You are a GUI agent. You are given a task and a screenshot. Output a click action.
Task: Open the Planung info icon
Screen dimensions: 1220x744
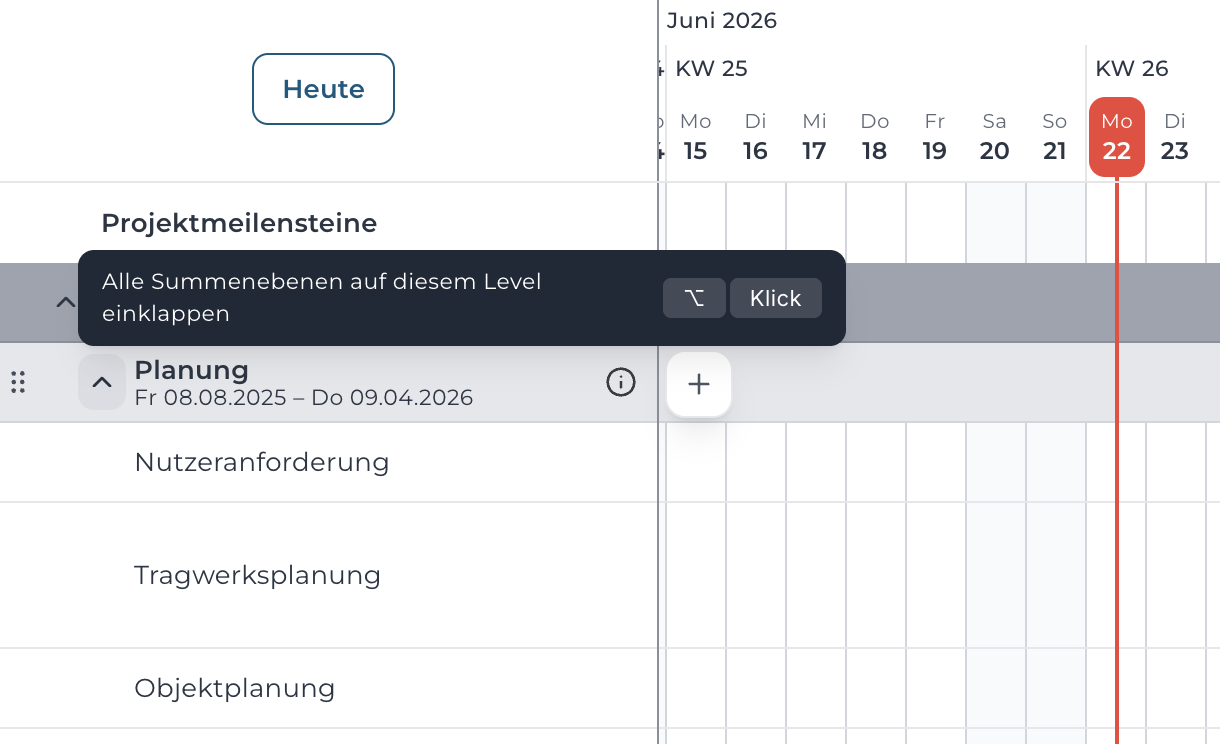point(621,382)
